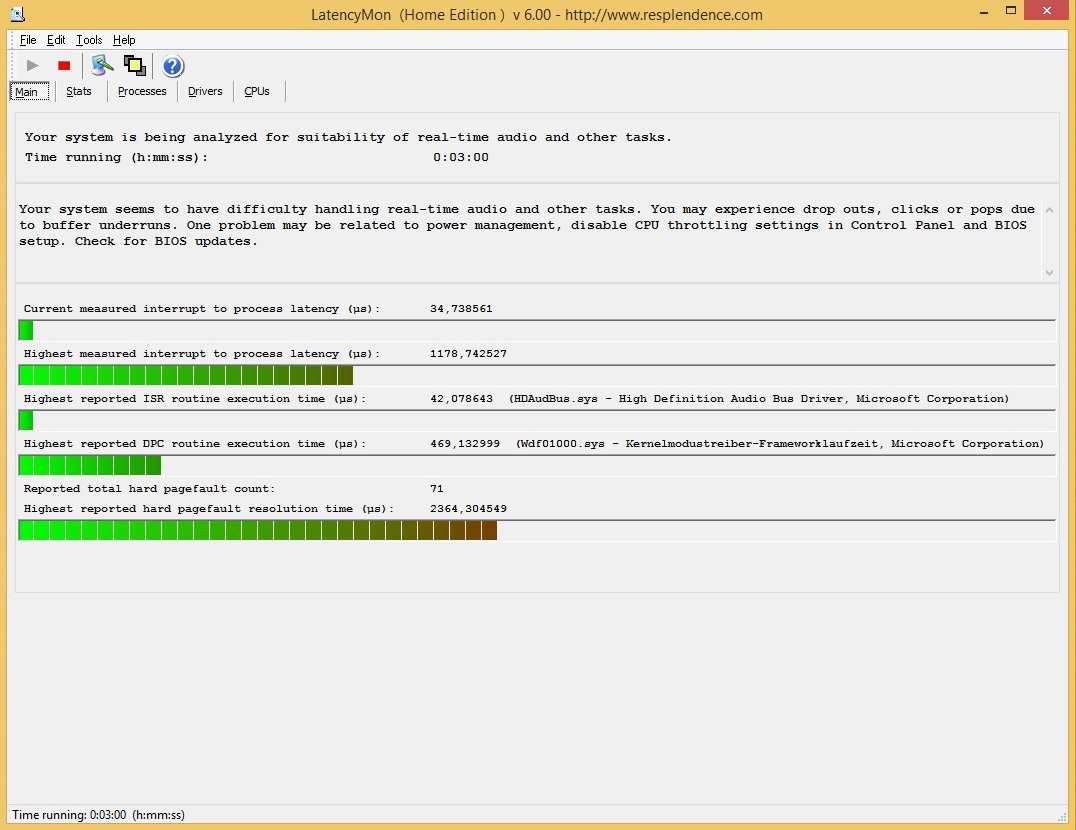Select the Main tab
Viewport: 1076px width, 830px height.
[29, 91]
